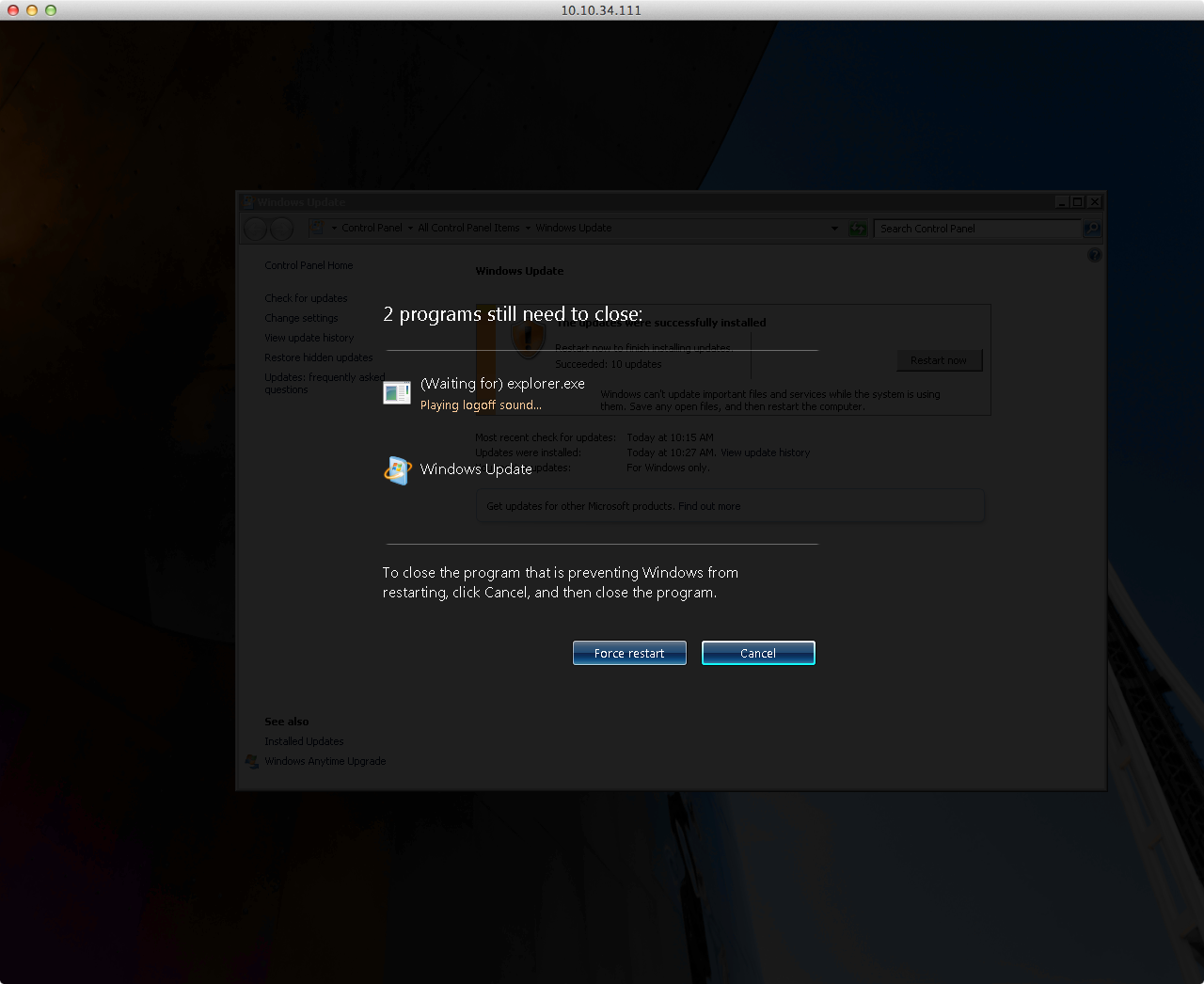Click the Search Control Panel field
The width and height of the screenshot is (1204, 984).
(x=977, y=229)
